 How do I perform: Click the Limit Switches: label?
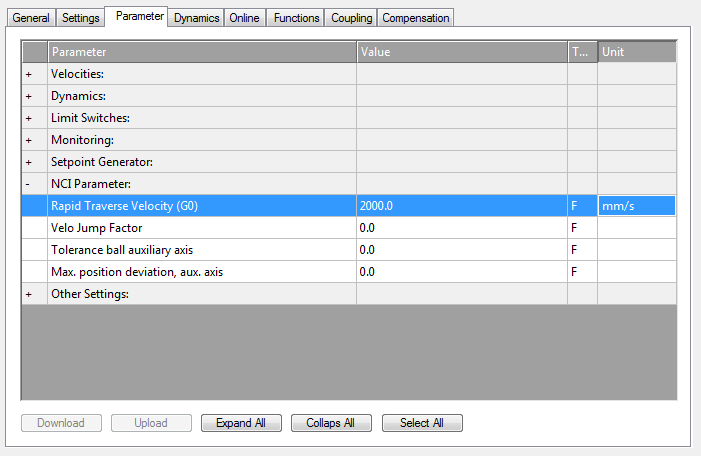tap(90, 118)
